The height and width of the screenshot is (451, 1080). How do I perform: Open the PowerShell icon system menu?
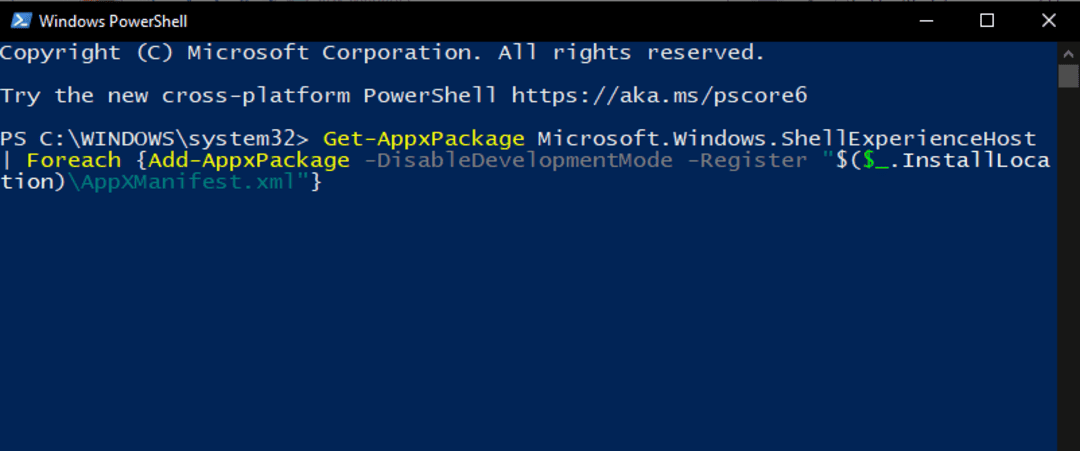pyautogui.click(x=21, y=21)
